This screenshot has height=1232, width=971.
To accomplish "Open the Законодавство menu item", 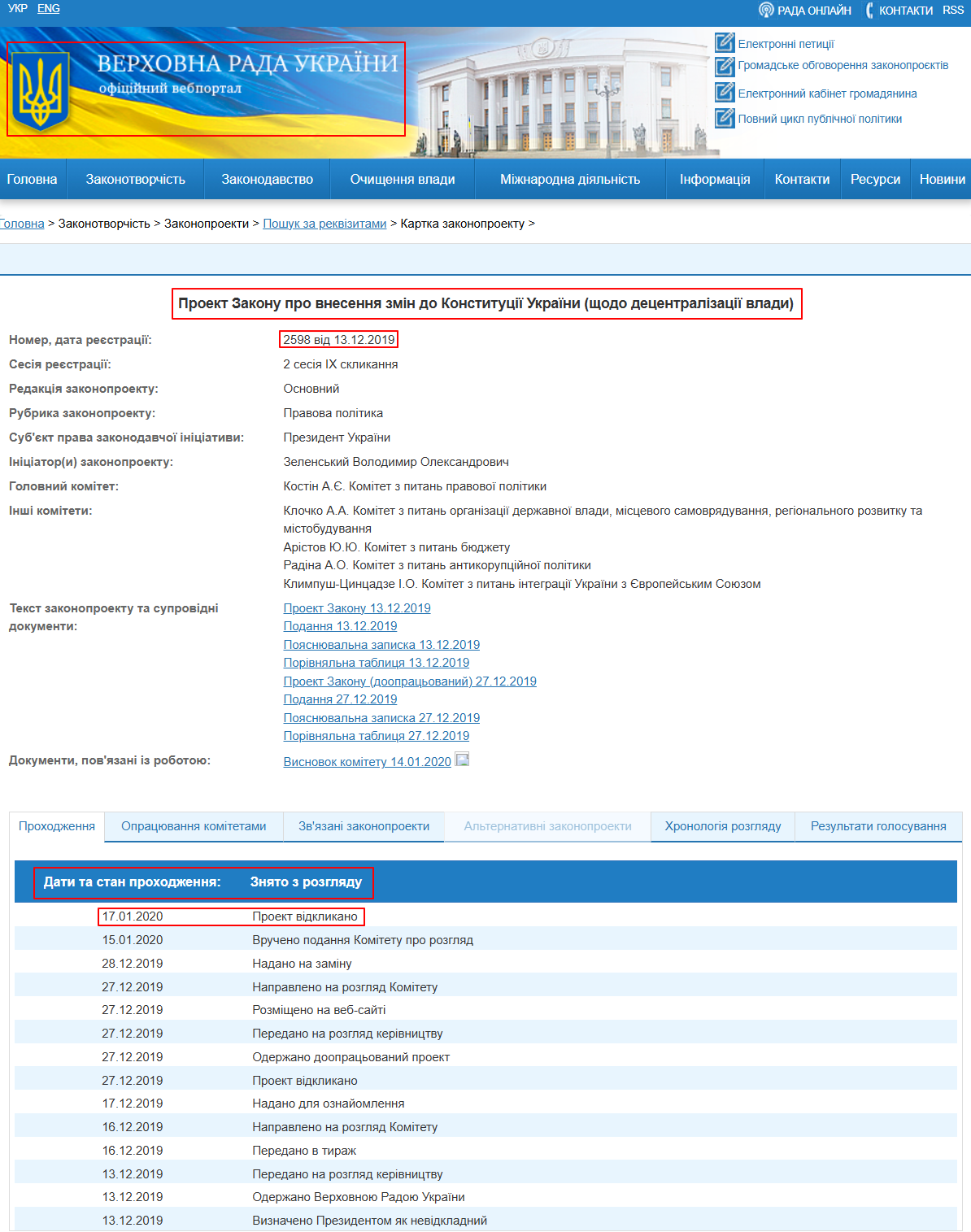I will (268, 179).
